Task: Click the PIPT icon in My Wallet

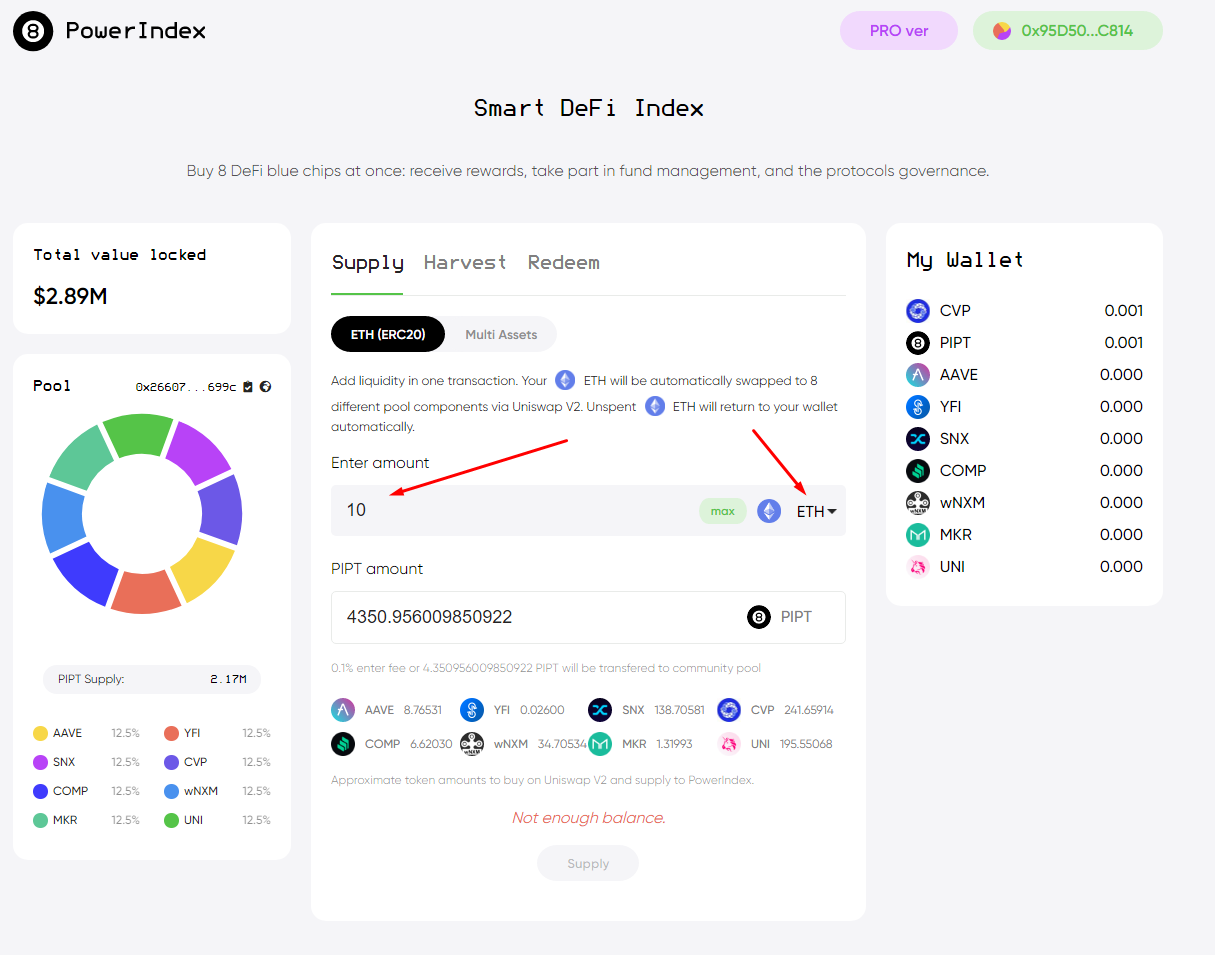Action: tap(918, 343)
